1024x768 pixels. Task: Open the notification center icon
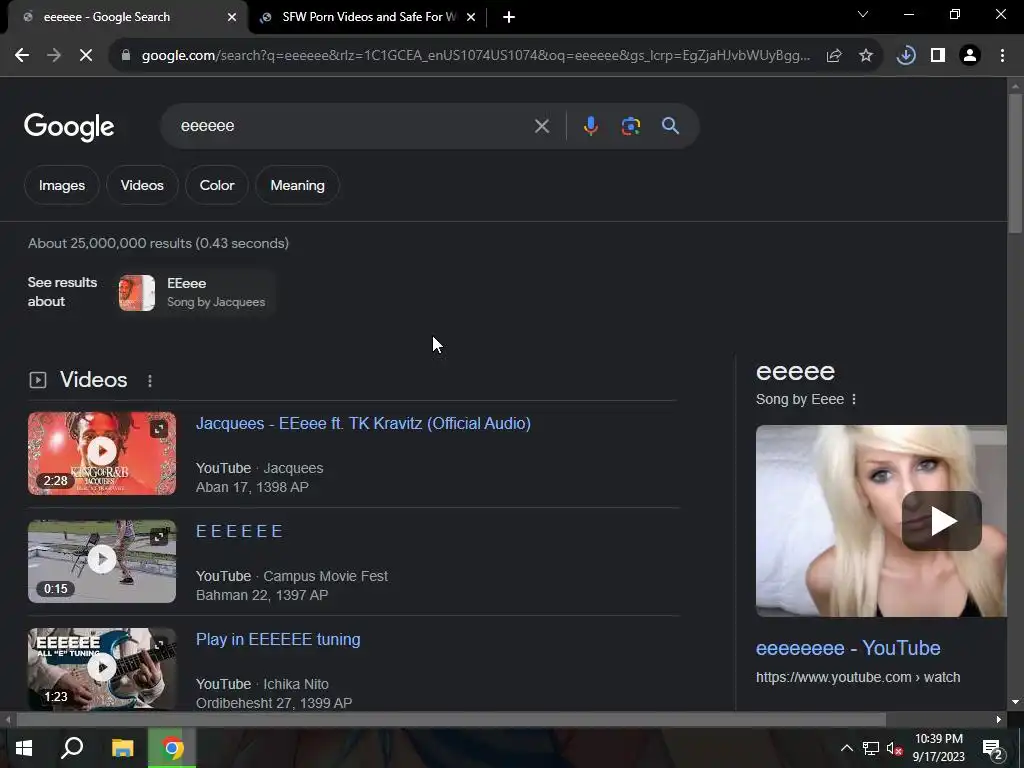tap(993, 748)
